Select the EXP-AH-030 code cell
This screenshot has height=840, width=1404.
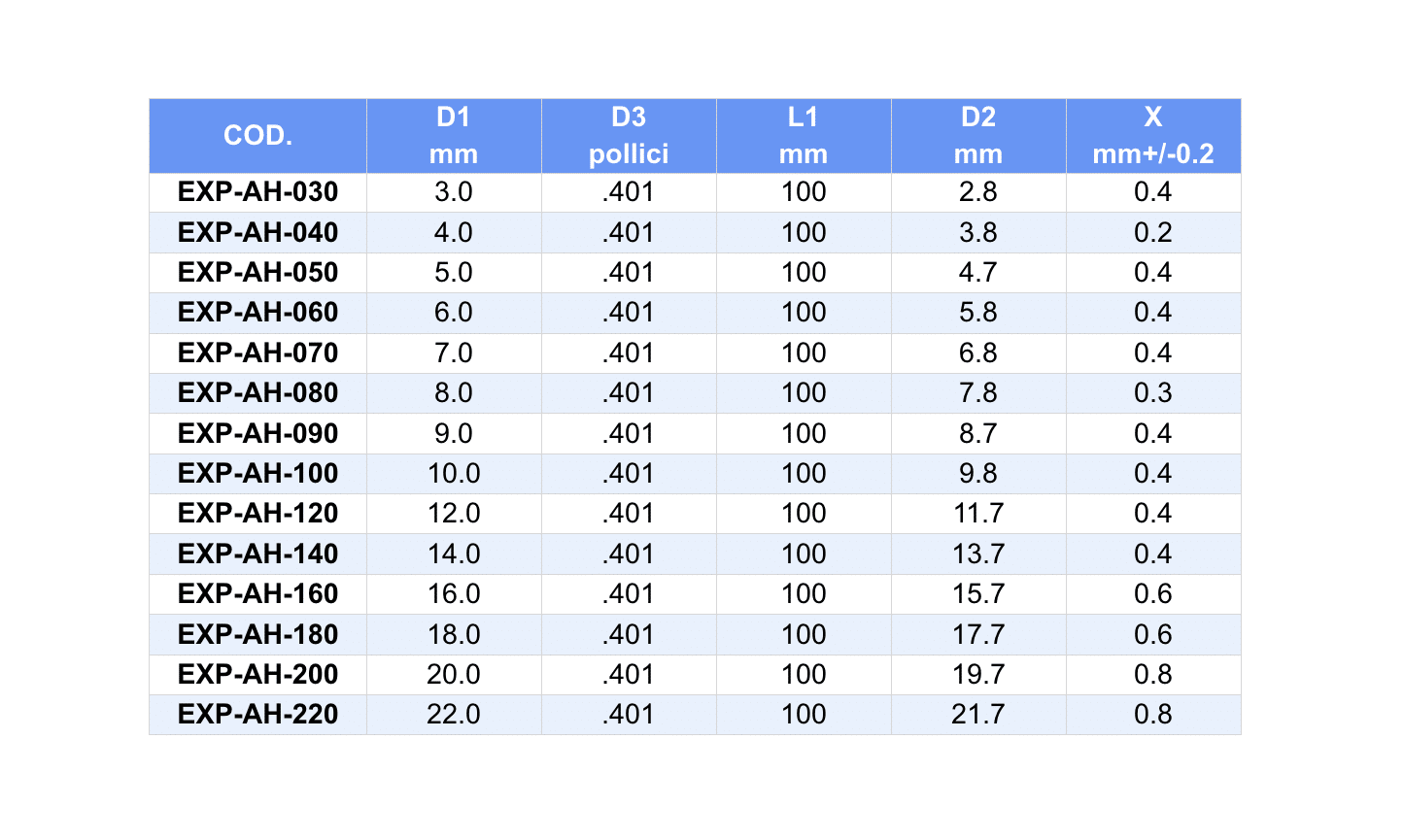pyautogui.click(x=257, y=192)
